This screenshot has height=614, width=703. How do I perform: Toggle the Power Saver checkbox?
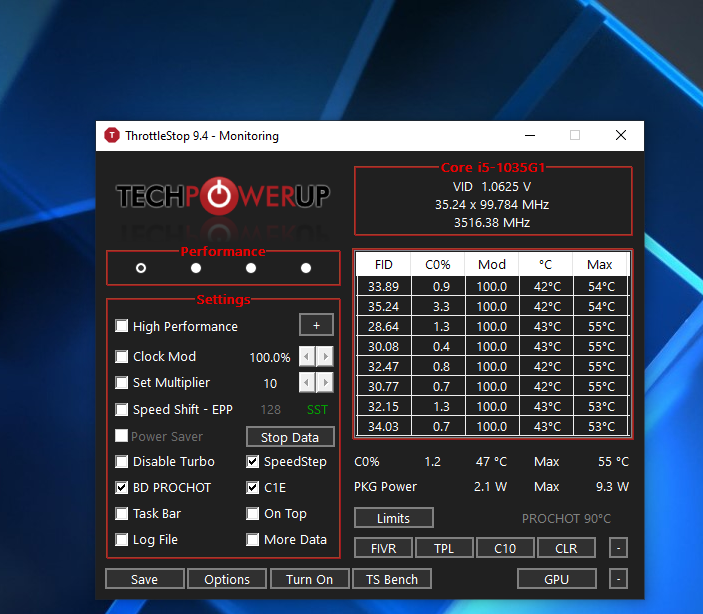point(122,435)
